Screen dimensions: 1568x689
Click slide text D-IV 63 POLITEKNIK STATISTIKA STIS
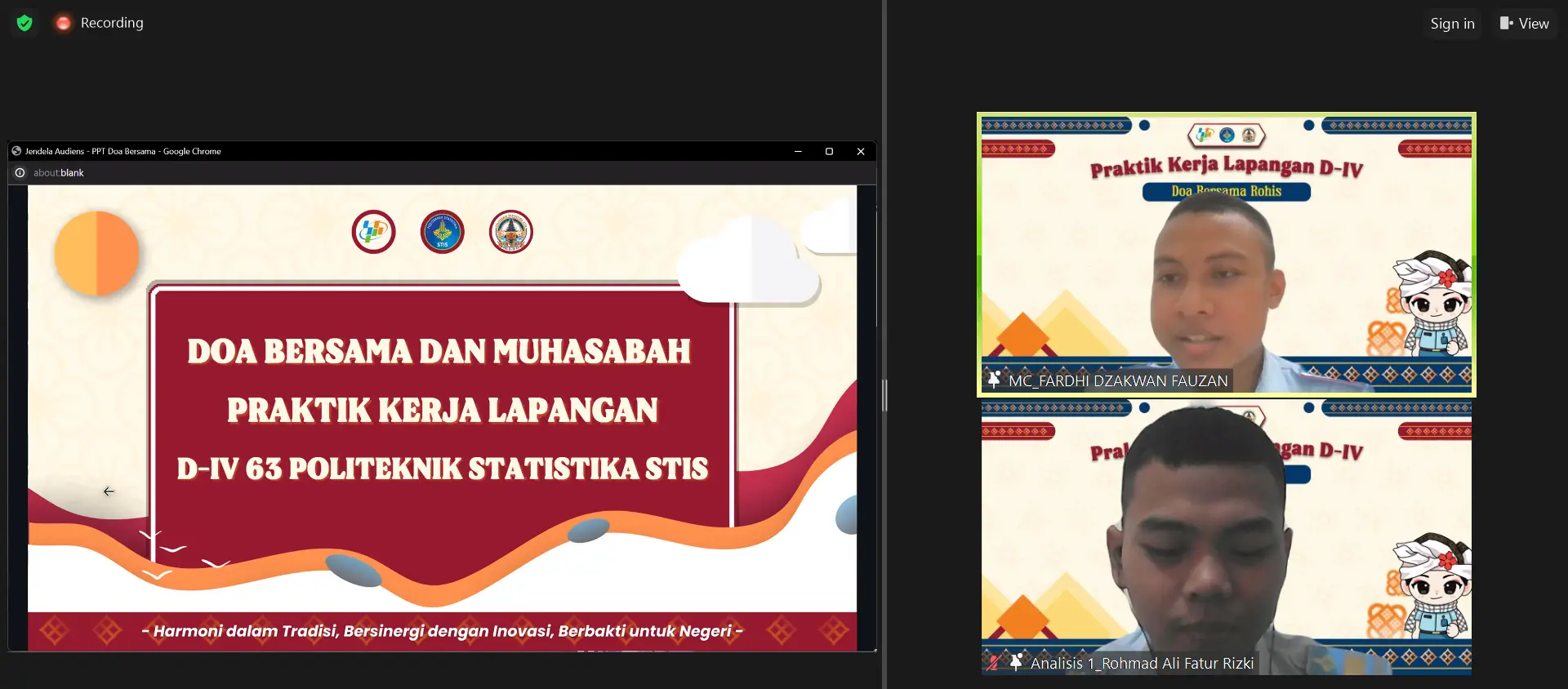click(x=443, y=469)
